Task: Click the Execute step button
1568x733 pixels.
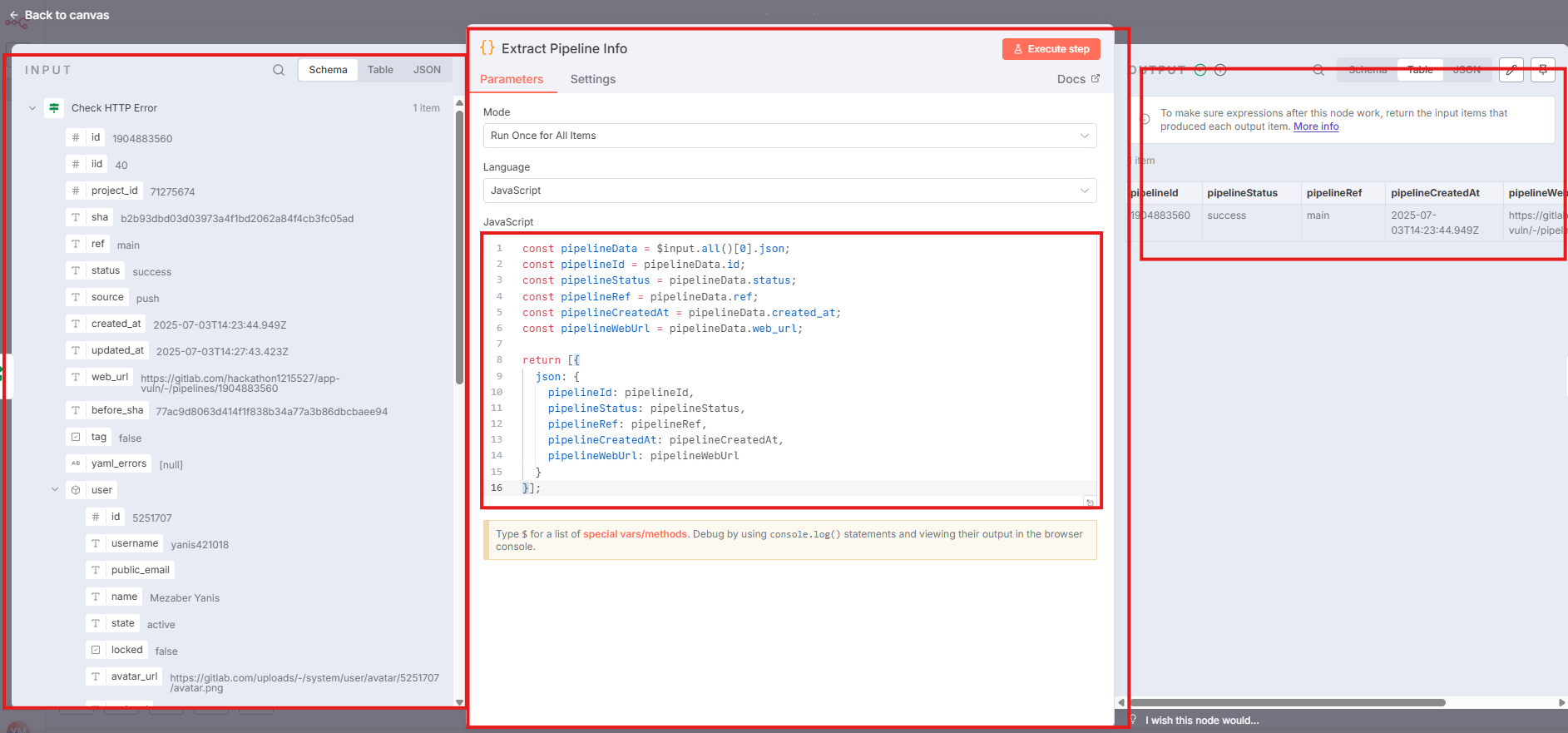Action: [1051, 49]
